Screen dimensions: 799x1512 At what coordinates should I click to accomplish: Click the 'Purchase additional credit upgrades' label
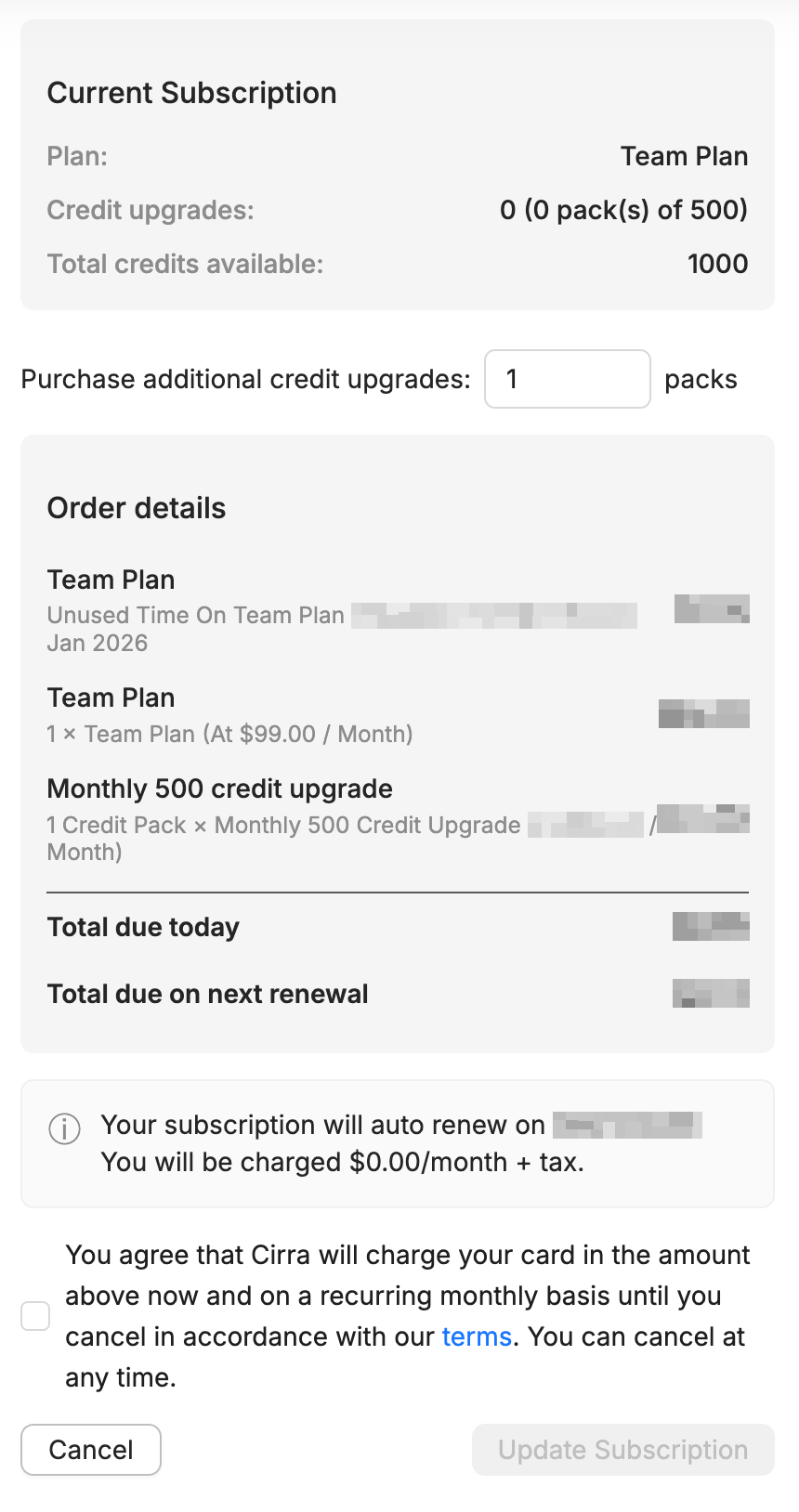click(x=245, y=379)
